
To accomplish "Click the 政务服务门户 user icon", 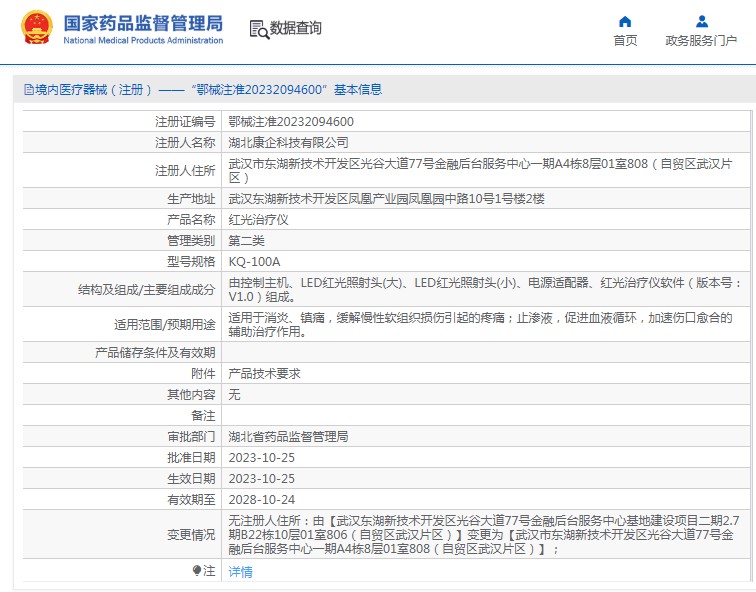I will [x=702, y=22].
